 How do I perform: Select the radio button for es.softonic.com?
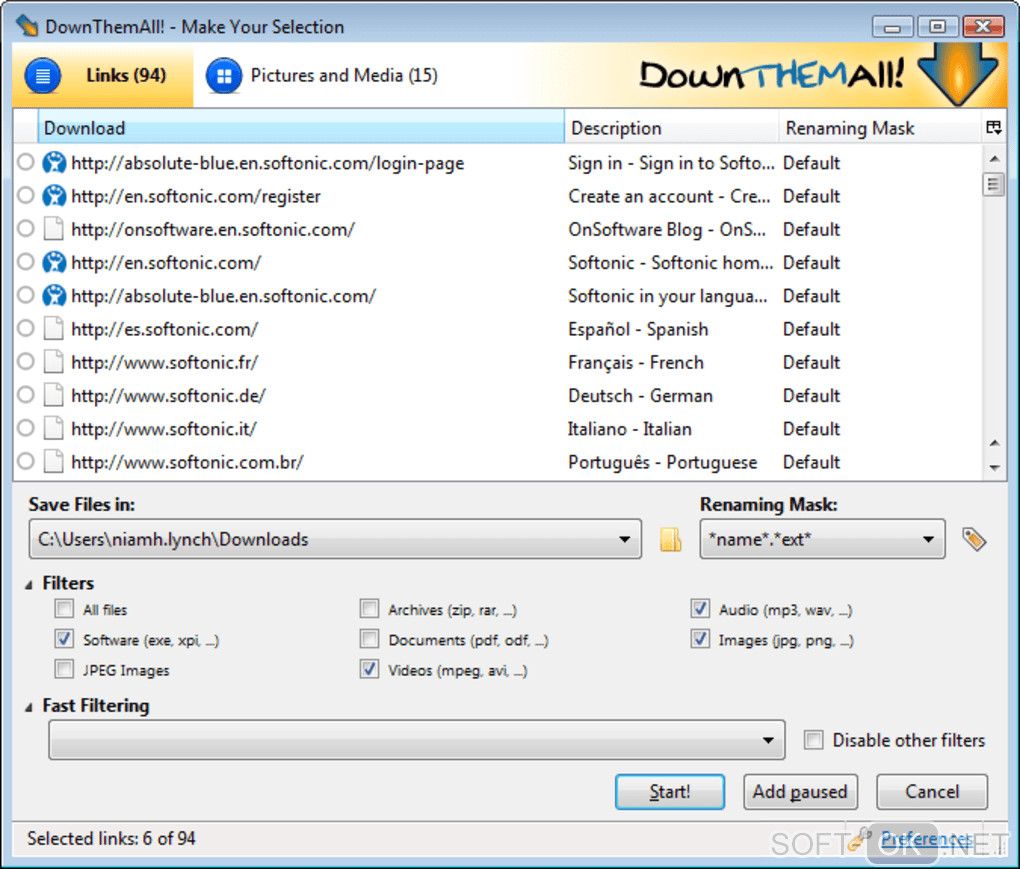25,328
